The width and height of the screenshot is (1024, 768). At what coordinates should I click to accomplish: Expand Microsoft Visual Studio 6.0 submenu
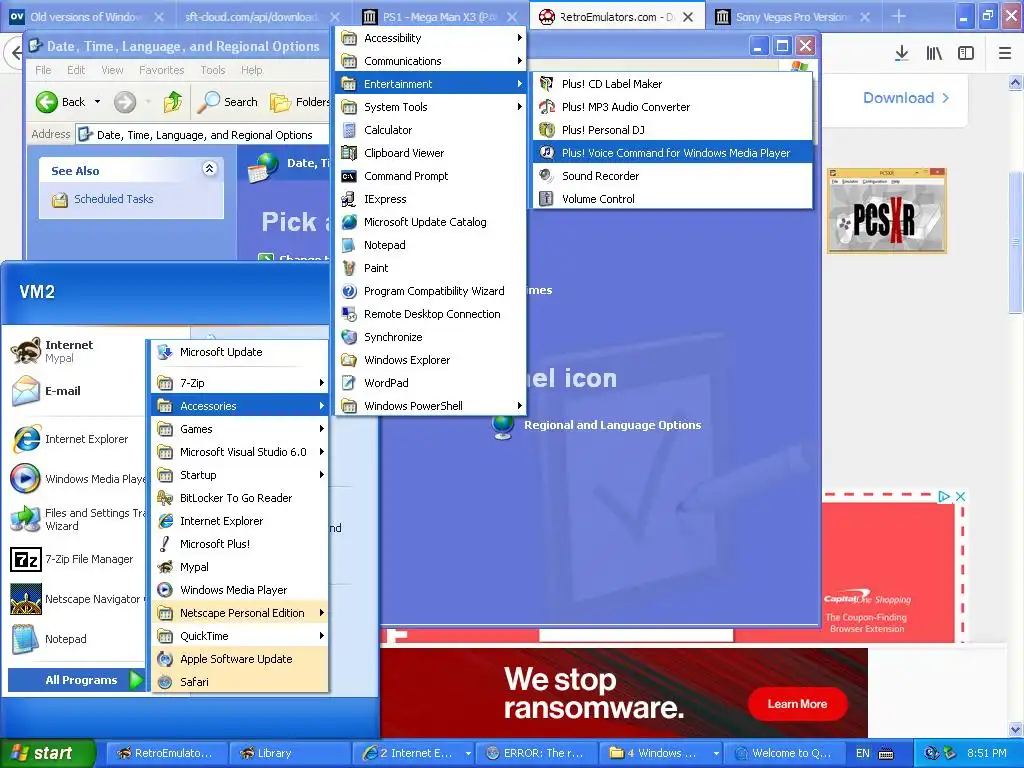tap(240, 452)
